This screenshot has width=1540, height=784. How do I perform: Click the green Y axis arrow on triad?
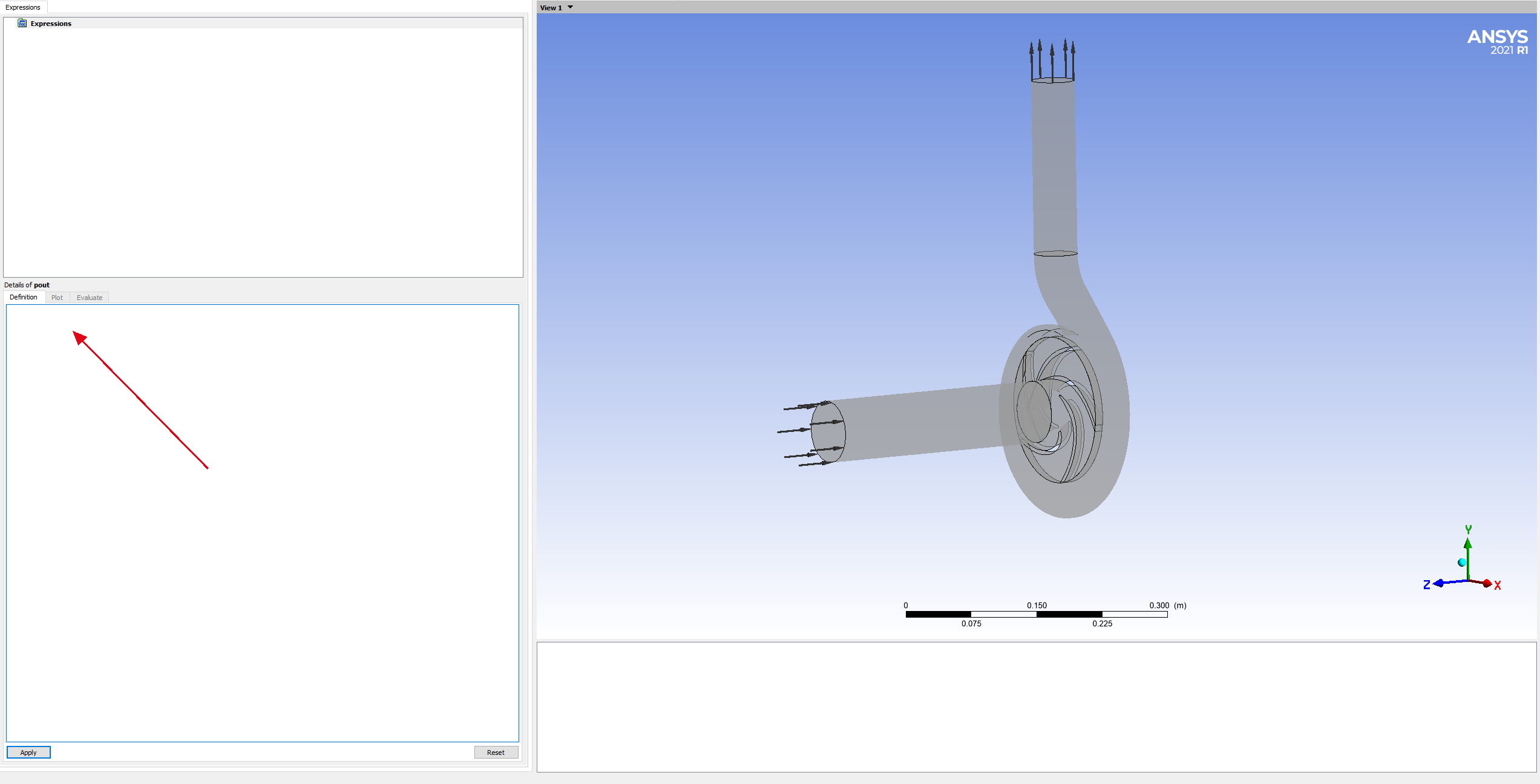1468,546
